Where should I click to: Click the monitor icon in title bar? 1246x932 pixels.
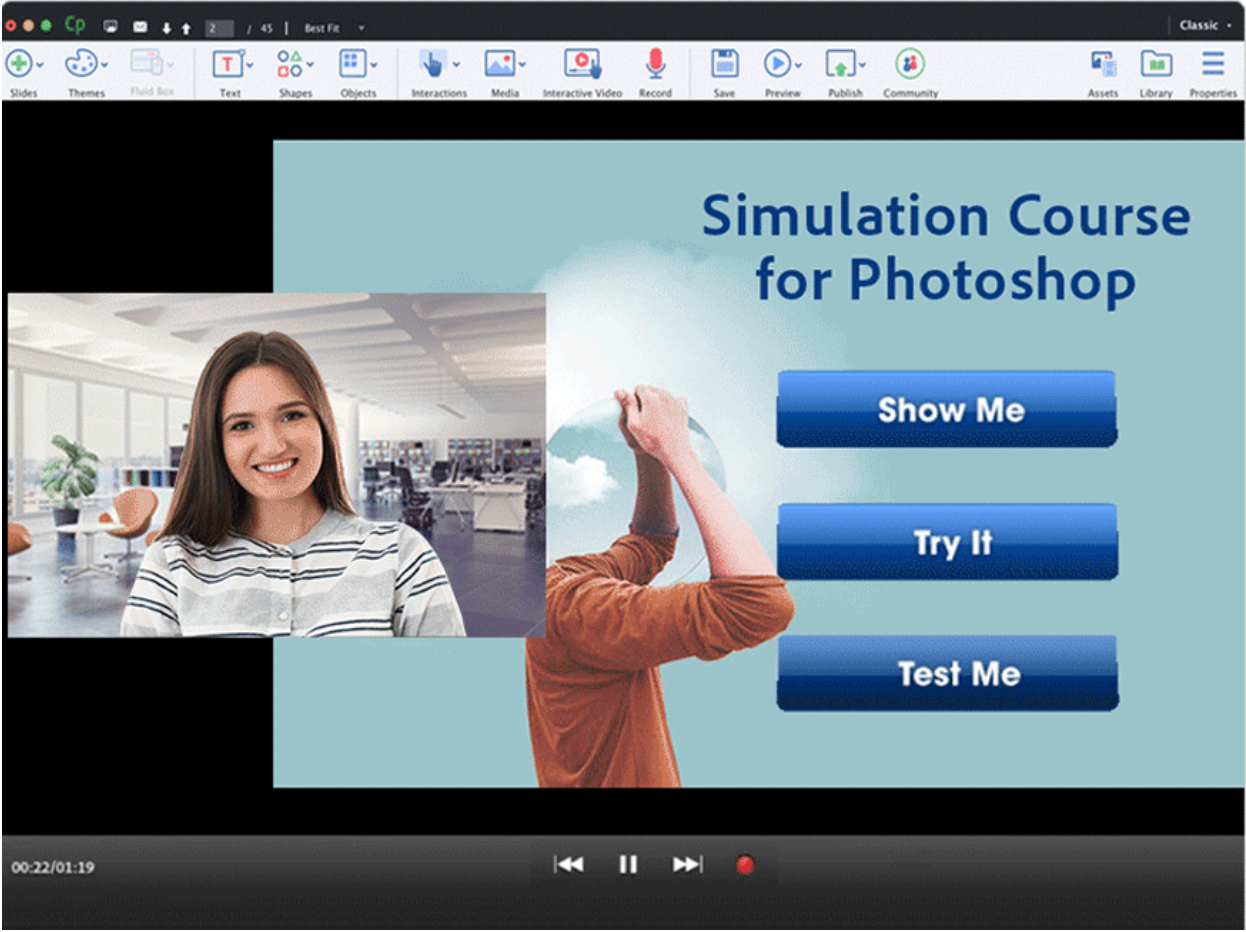[110, 27]
